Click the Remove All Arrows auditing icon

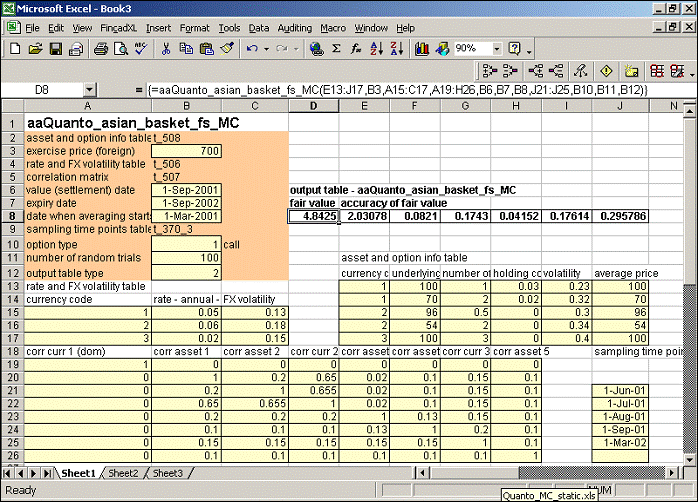pos(580,71)
